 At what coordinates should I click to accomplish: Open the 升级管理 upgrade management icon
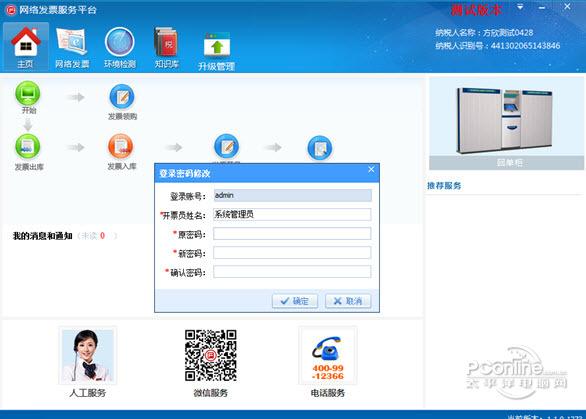pyautogui.click(x=216, y=51)
